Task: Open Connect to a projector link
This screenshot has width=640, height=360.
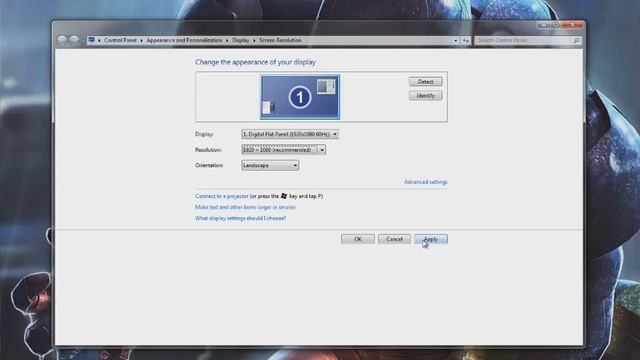Action: pyautogui.click(x=222, y=196)
